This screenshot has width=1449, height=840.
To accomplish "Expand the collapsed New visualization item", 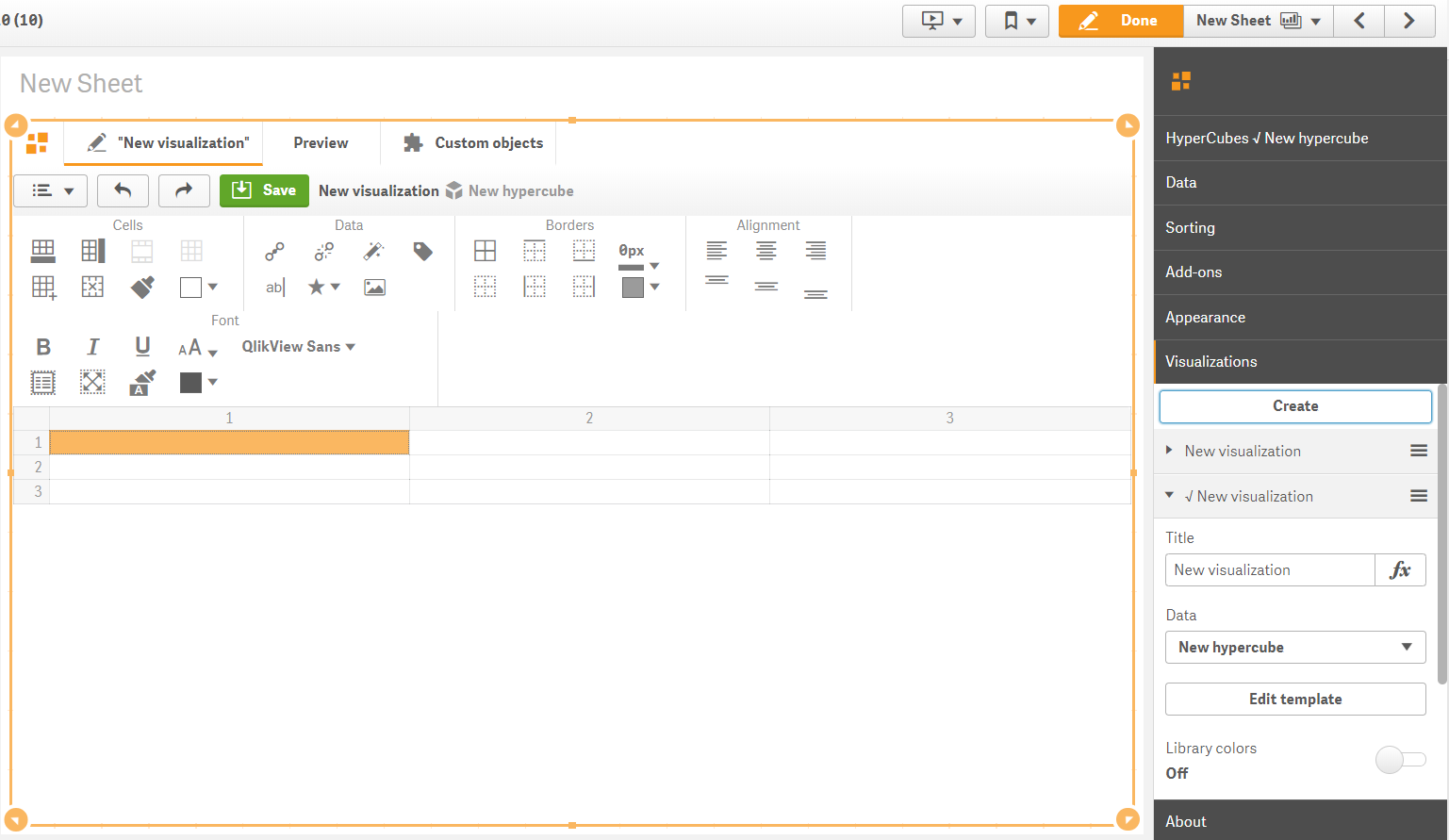I will pyautogui.click(x=1169, y=451).
